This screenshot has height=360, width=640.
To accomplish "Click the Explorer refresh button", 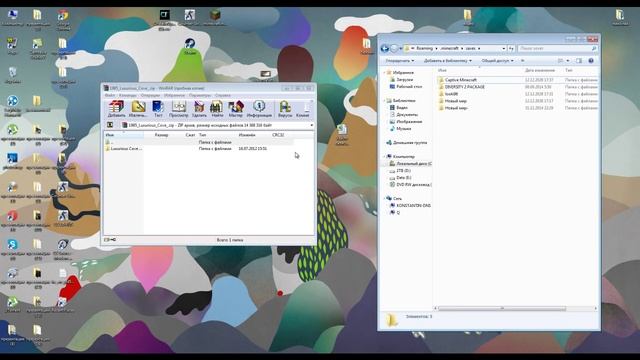I will tap(511, 48).
